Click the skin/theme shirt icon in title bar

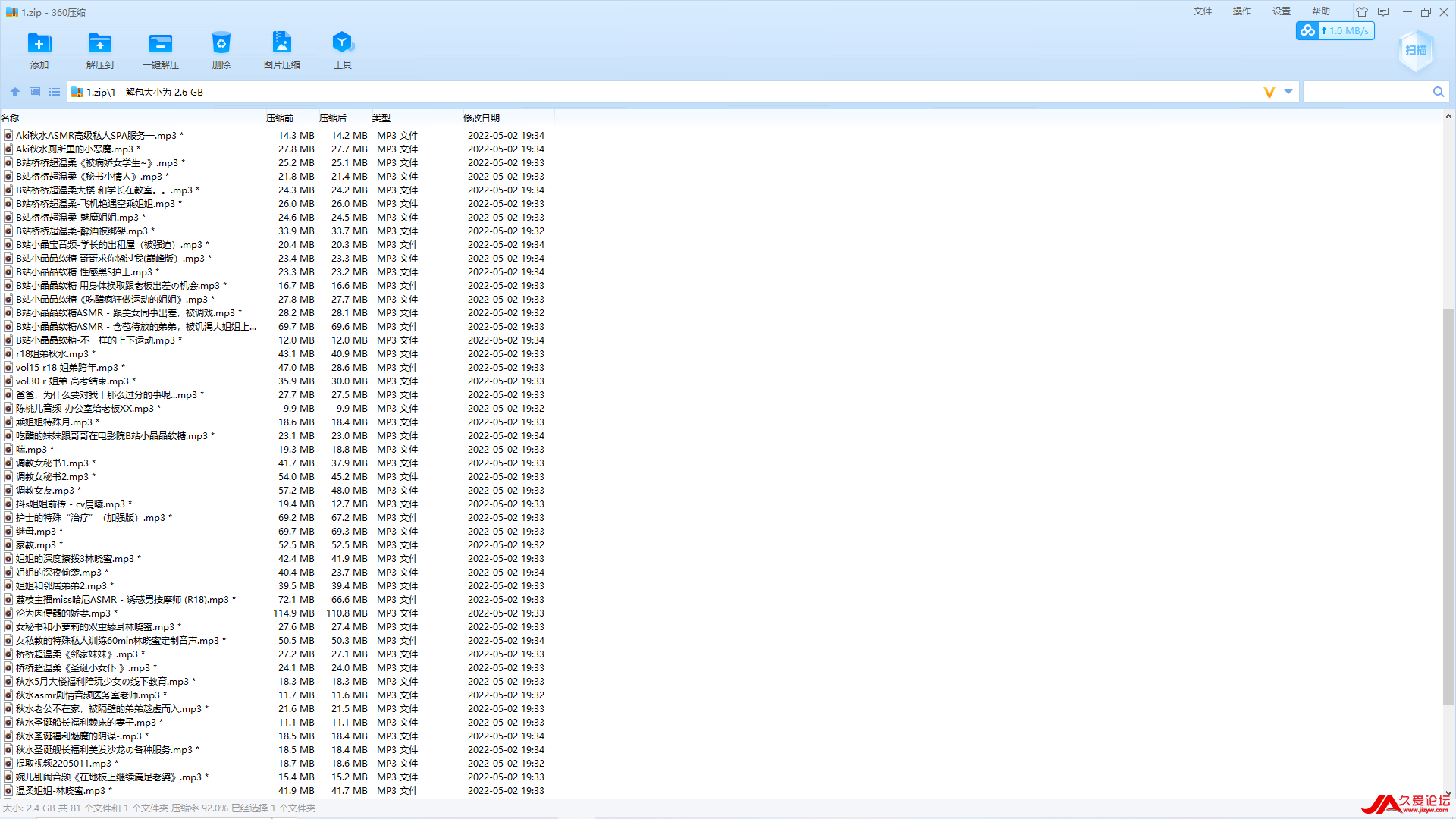1362,11
